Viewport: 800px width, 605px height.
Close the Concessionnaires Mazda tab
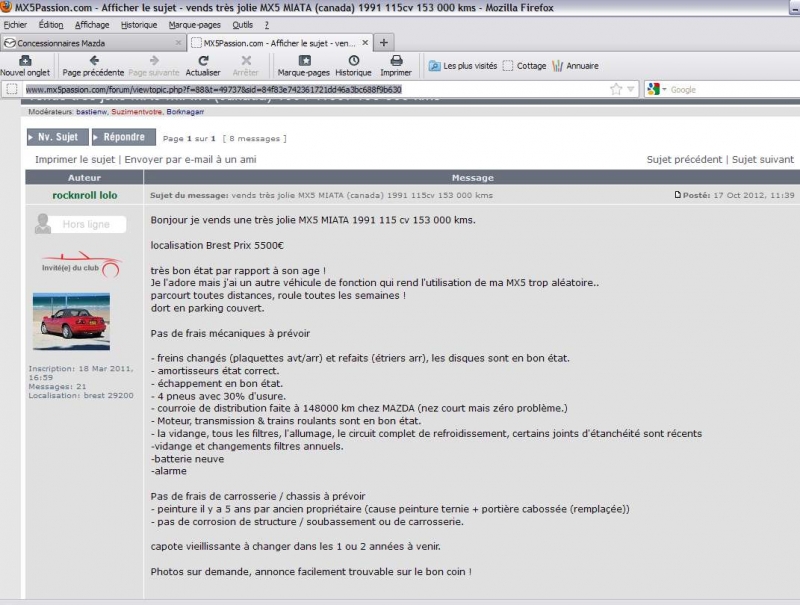(178, 43)
